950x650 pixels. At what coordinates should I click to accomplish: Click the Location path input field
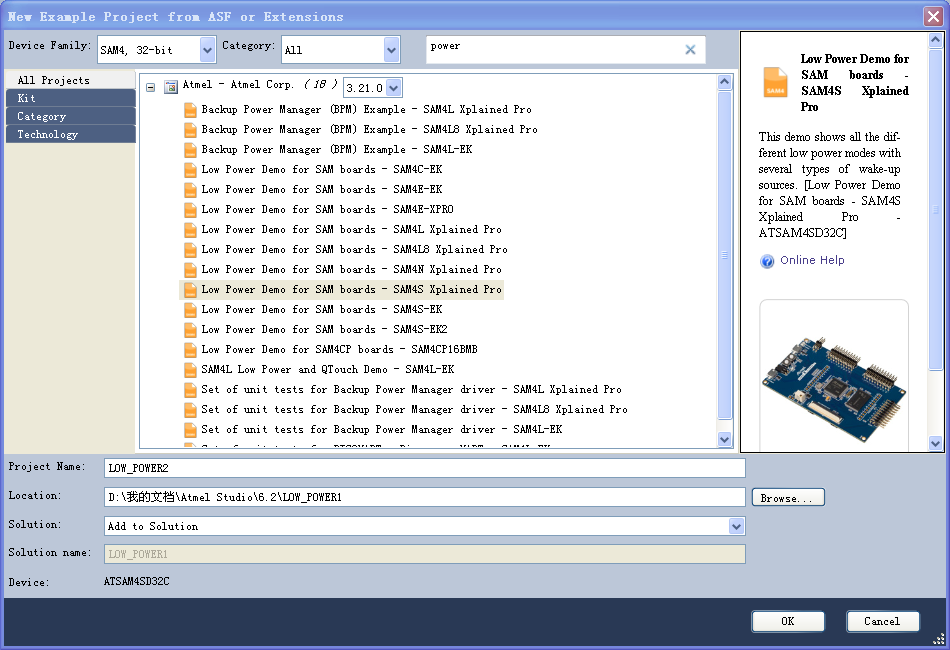[425, 497]
